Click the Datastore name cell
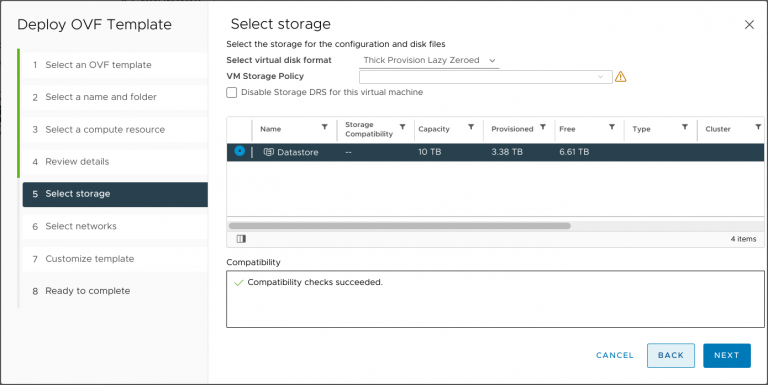Image resolution: width=768 pixels, height=385 pixels. pos(297,152)
